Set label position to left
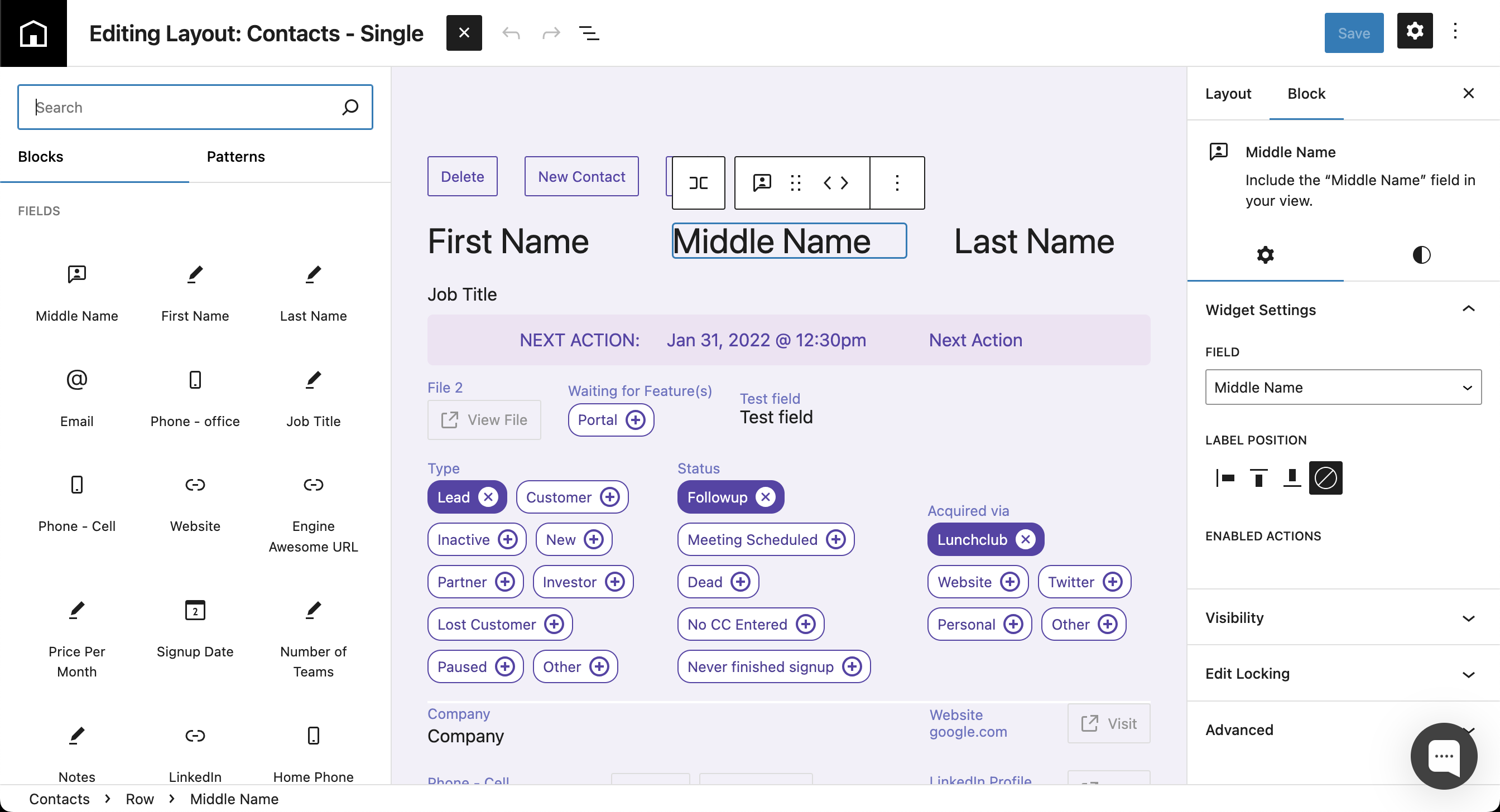This screenshot has width=1500, height=812. [1226, 477]
